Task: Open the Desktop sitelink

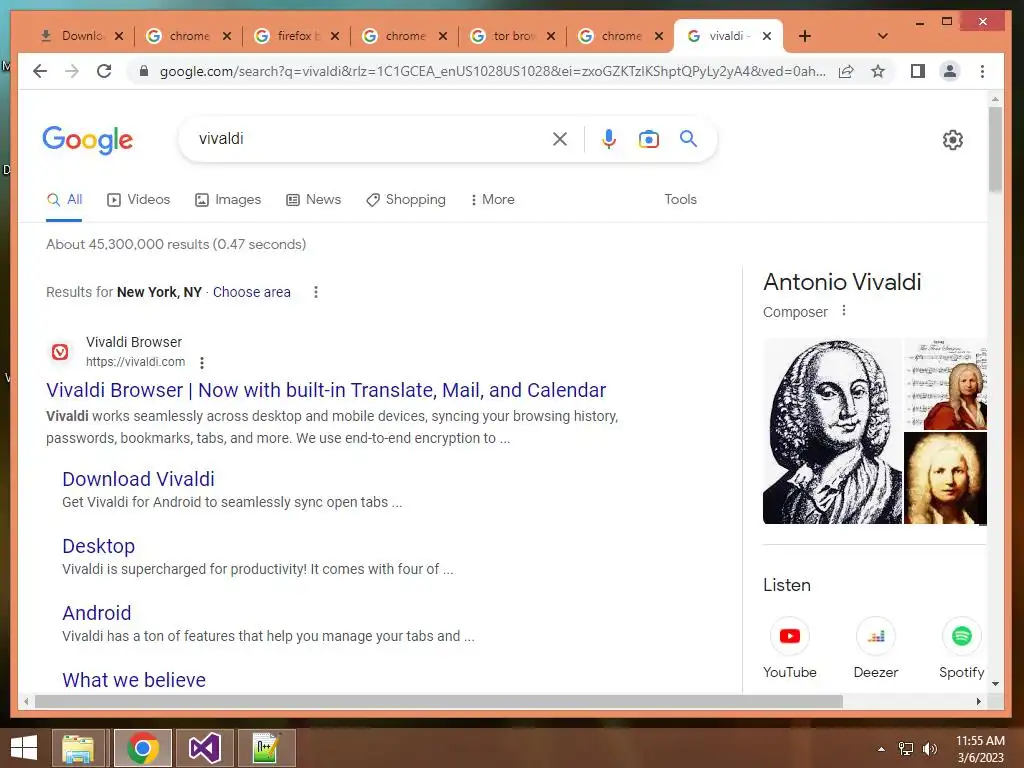Action: (99, 546)
